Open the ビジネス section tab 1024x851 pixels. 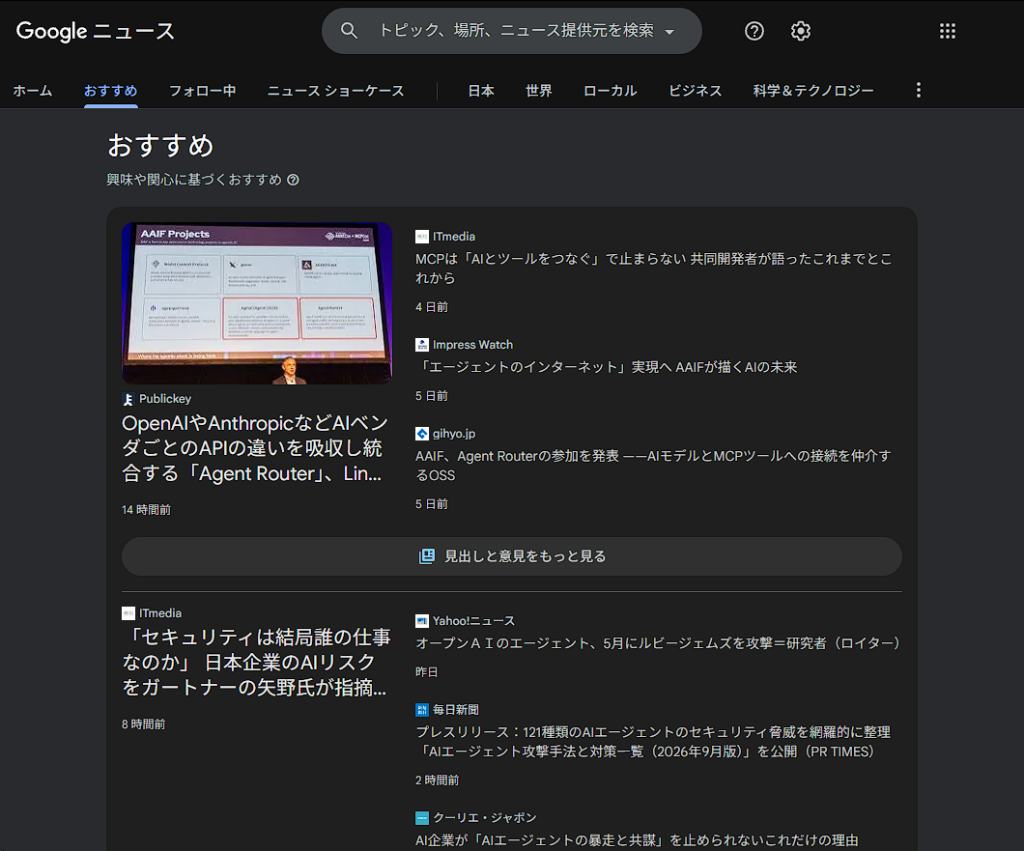[695, 90]
